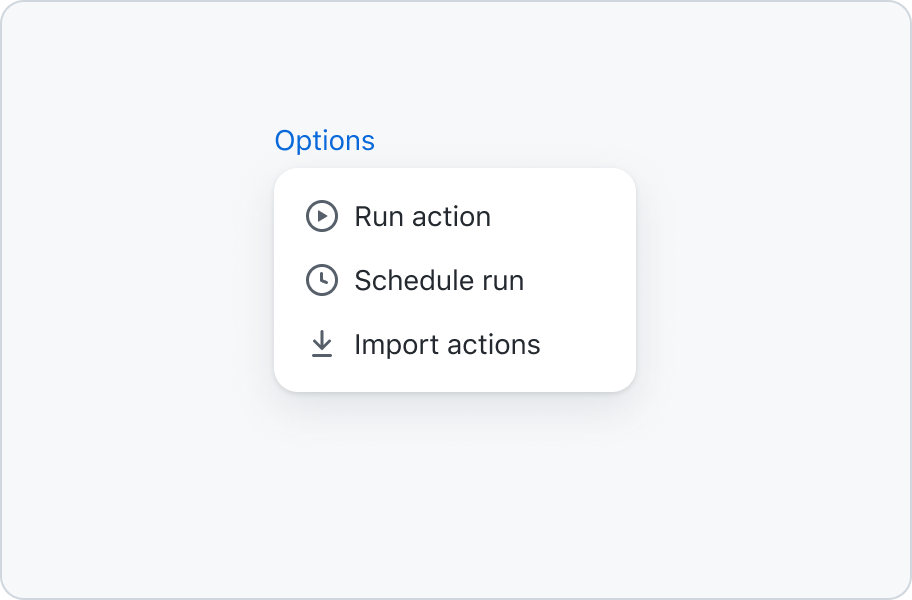The width and height of the screenshot is (912, 600).
Task: Click the word "Import" in the menu
Action: pyautogui.click(x=397, y=345)
